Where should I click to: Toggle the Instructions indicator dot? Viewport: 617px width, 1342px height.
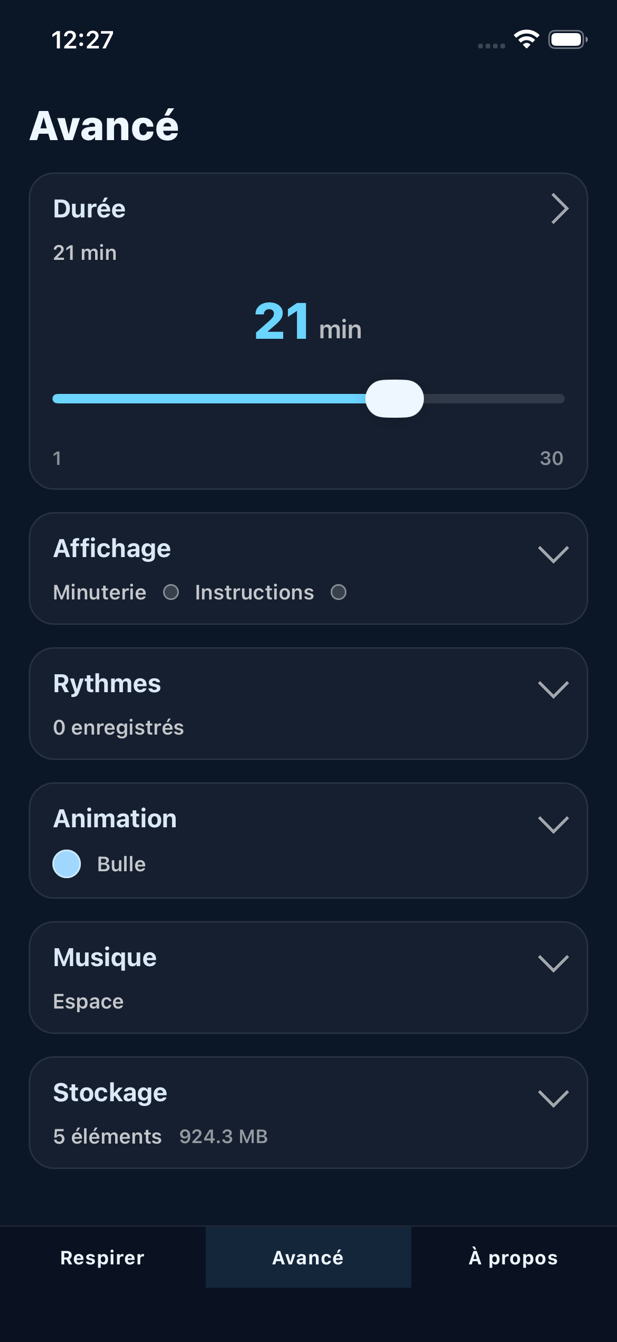[x=339, y=592]
